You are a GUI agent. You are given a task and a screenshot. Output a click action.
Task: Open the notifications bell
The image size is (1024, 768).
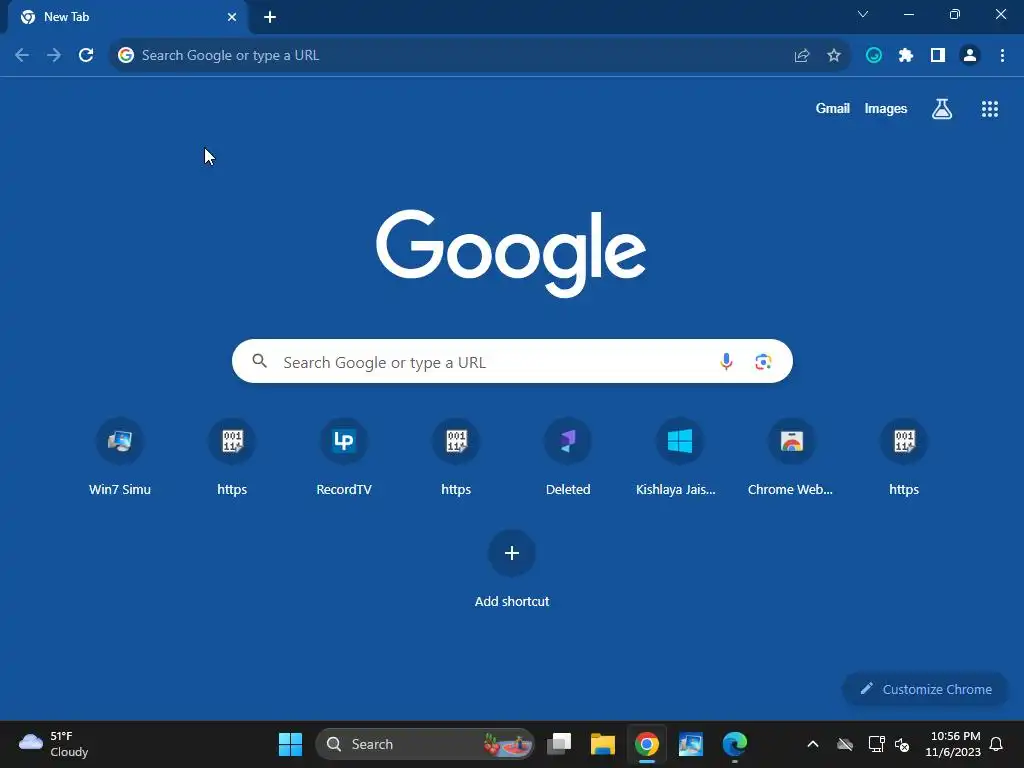(x=997, y=744)
